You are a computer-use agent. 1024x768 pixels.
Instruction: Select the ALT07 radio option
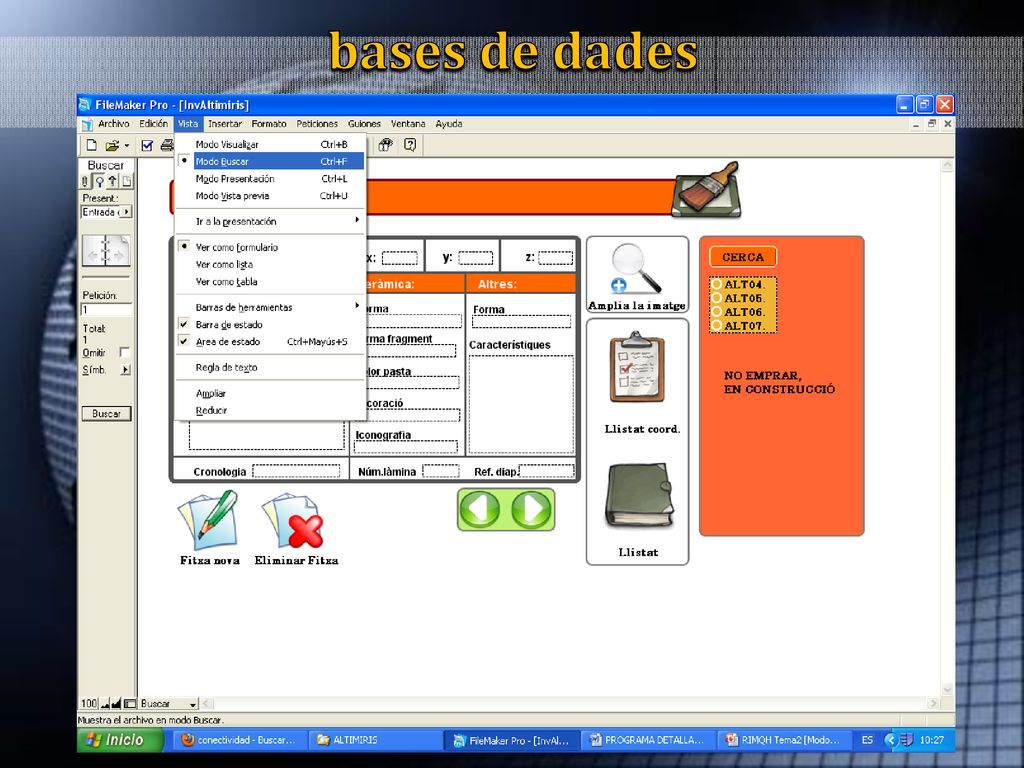pyautogui.click(x=716, y=325)
